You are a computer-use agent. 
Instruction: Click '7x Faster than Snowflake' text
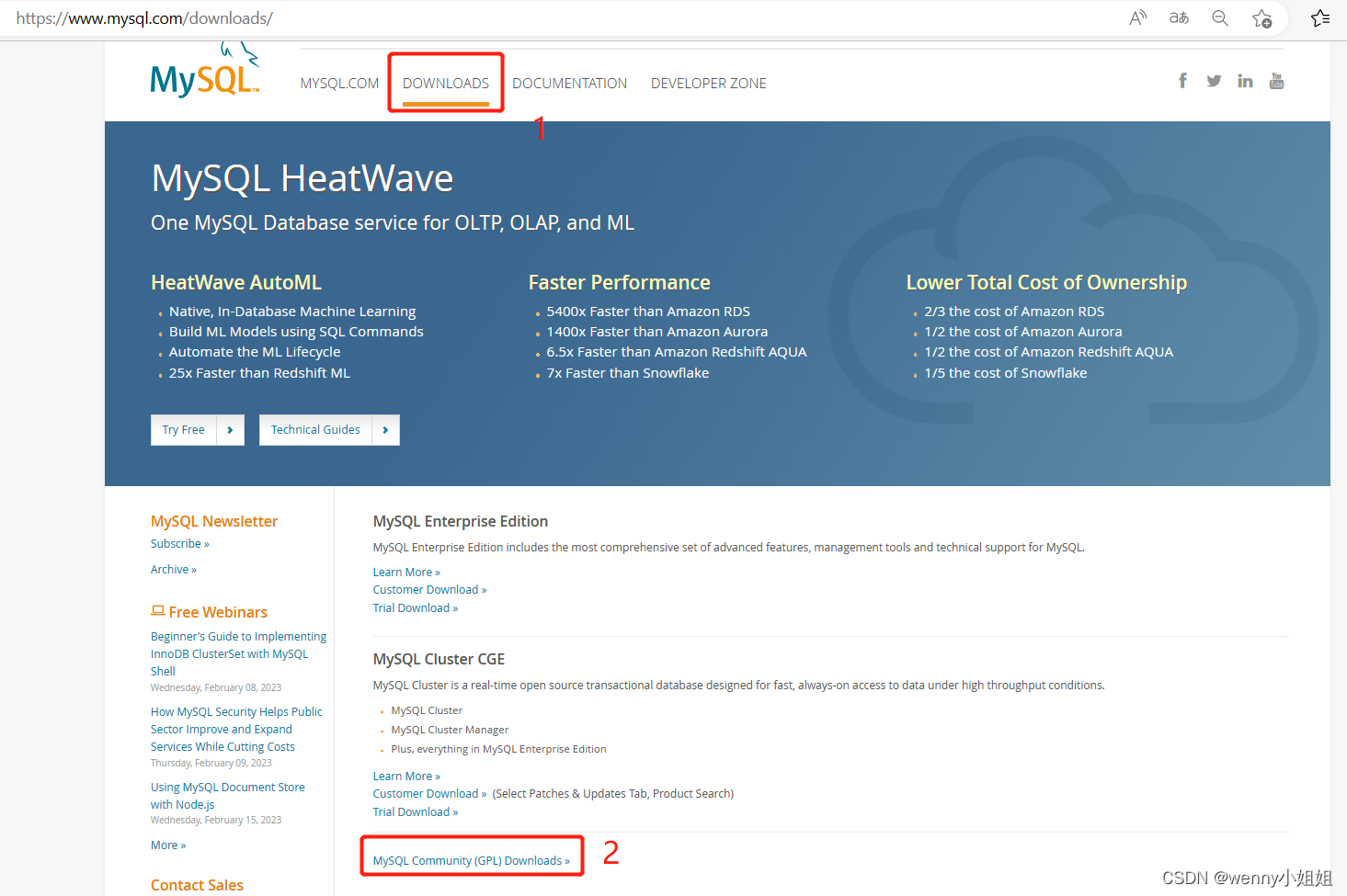(x=628, y=373)
